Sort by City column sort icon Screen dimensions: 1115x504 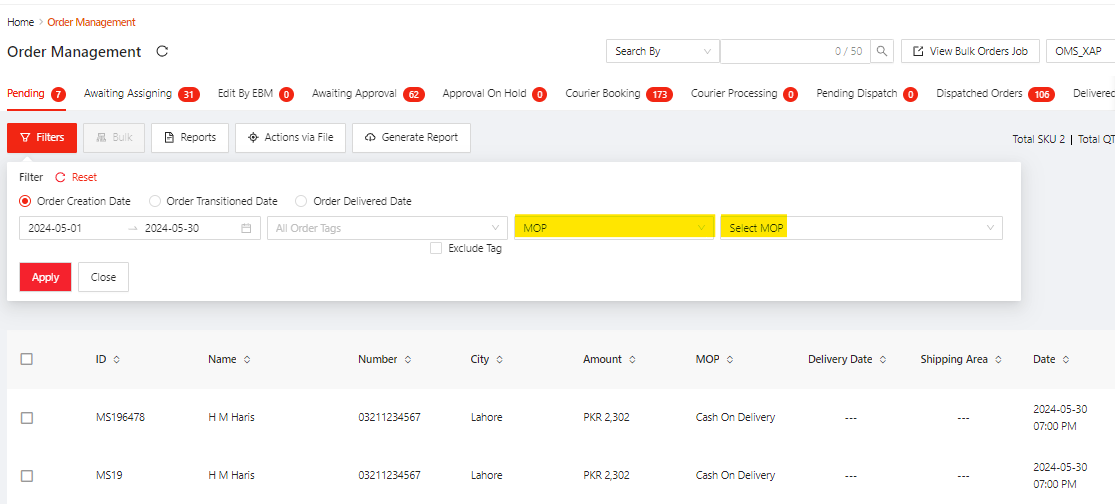click(499, 359)
